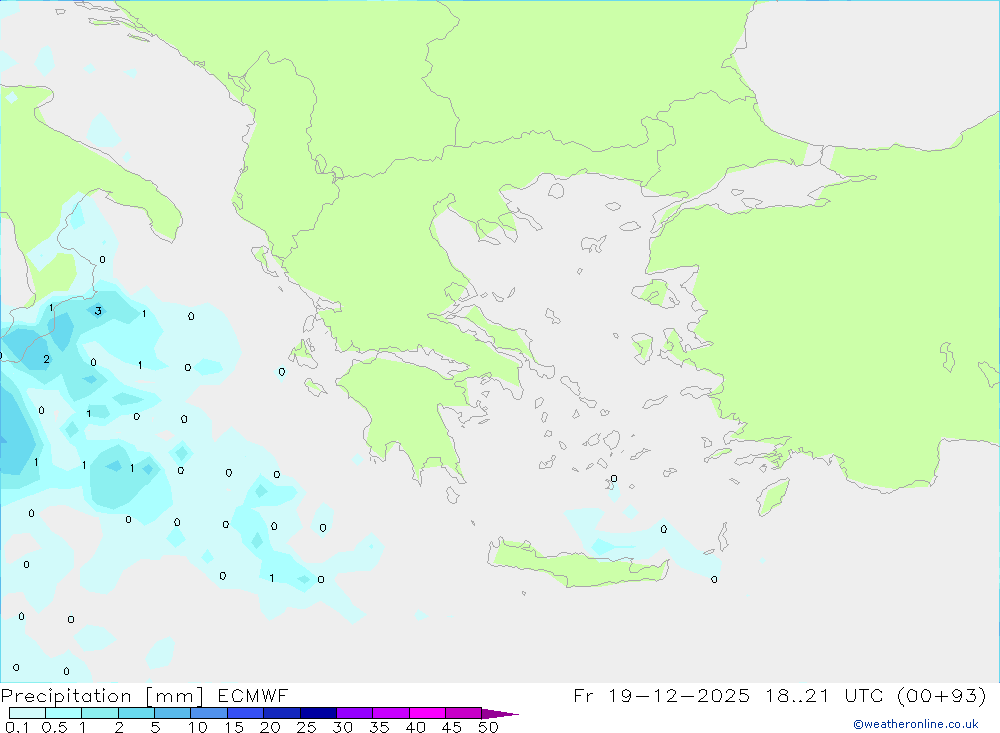Viewport: 1000px width, 733px height.
Task: Click the '5' legend scale label
Action: tap(155, 727)
